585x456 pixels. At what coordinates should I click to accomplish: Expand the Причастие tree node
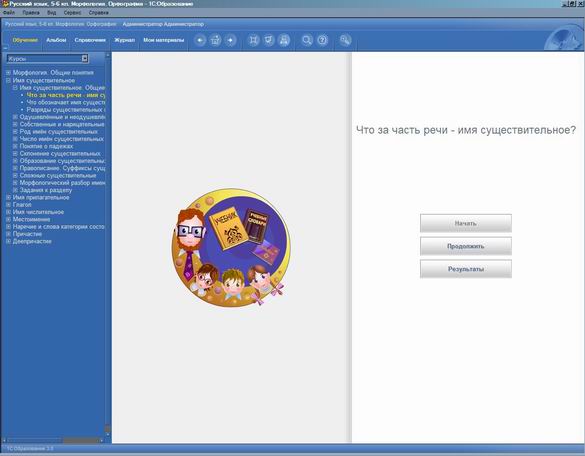pos(8,234)
